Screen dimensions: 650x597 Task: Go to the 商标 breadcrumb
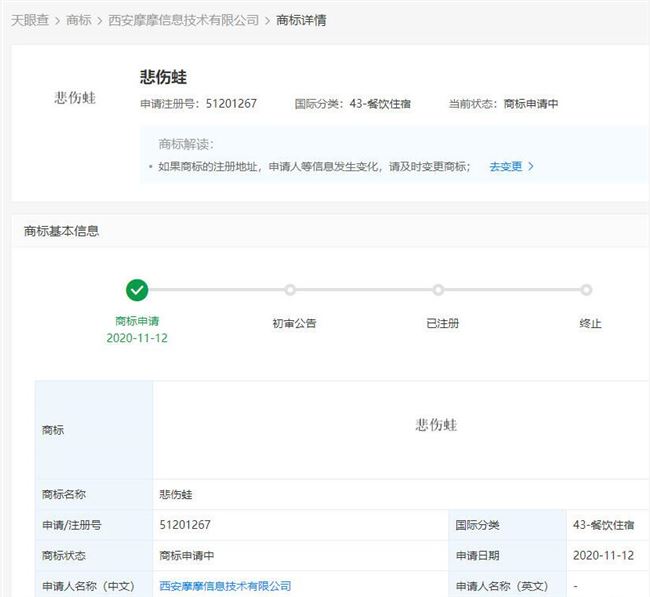tap(79, 20)
